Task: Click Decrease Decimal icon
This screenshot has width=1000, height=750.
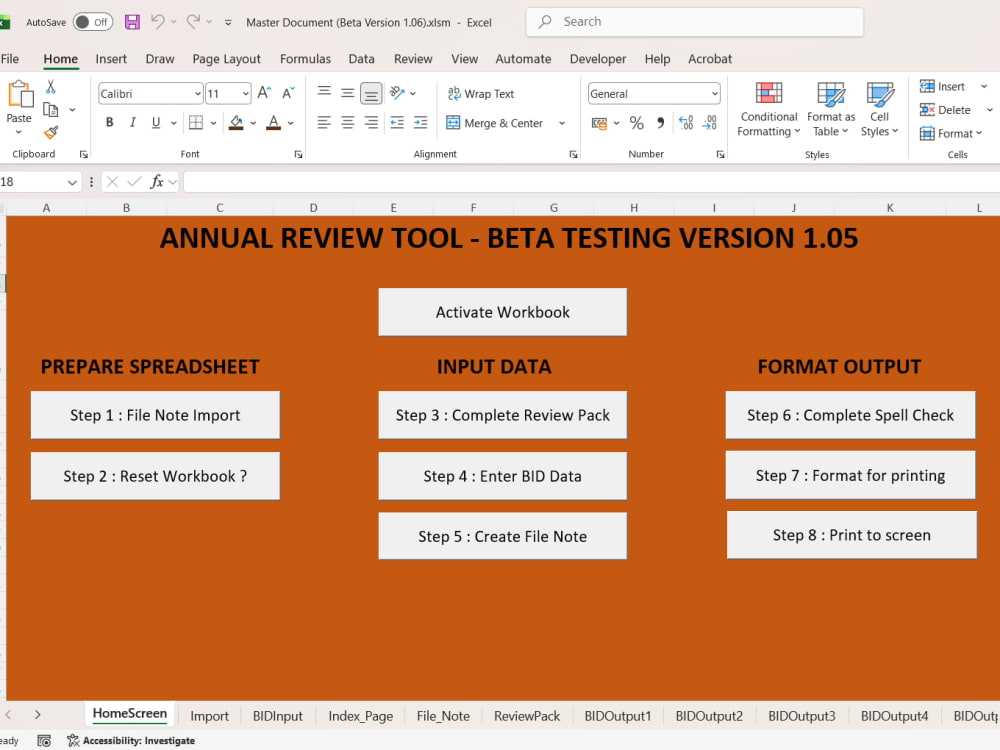Action: click(710, 122)
